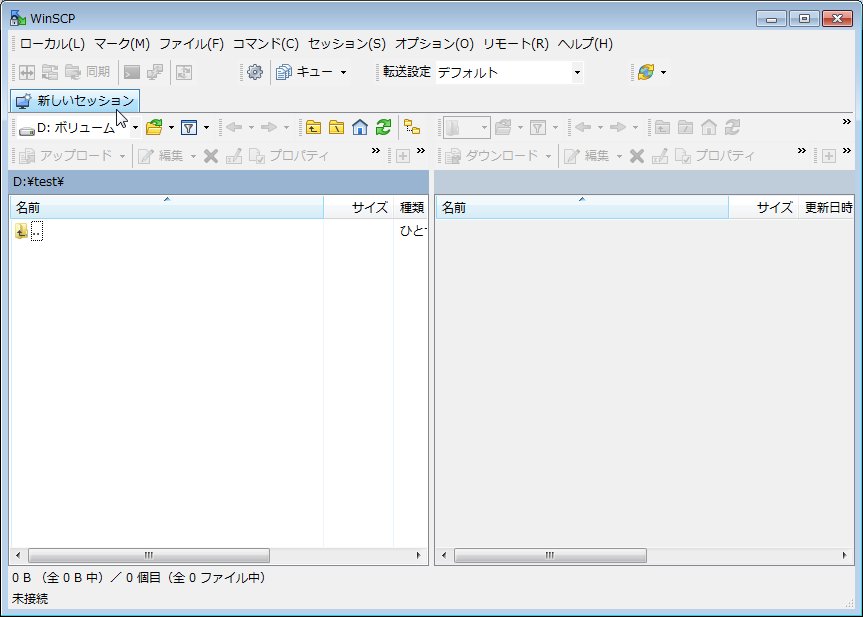Click the local file filter icon

tap(188, 127)
